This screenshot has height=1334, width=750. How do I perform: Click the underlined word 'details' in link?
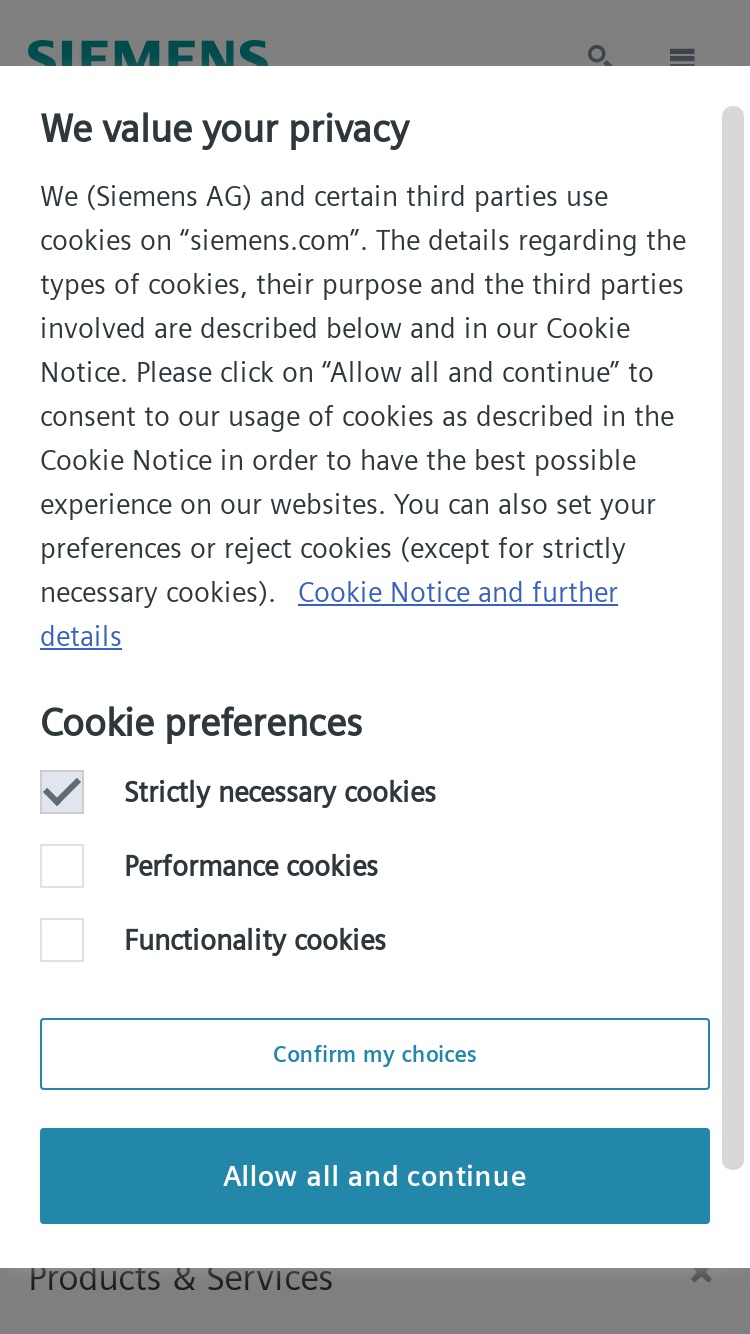(81, 637)
